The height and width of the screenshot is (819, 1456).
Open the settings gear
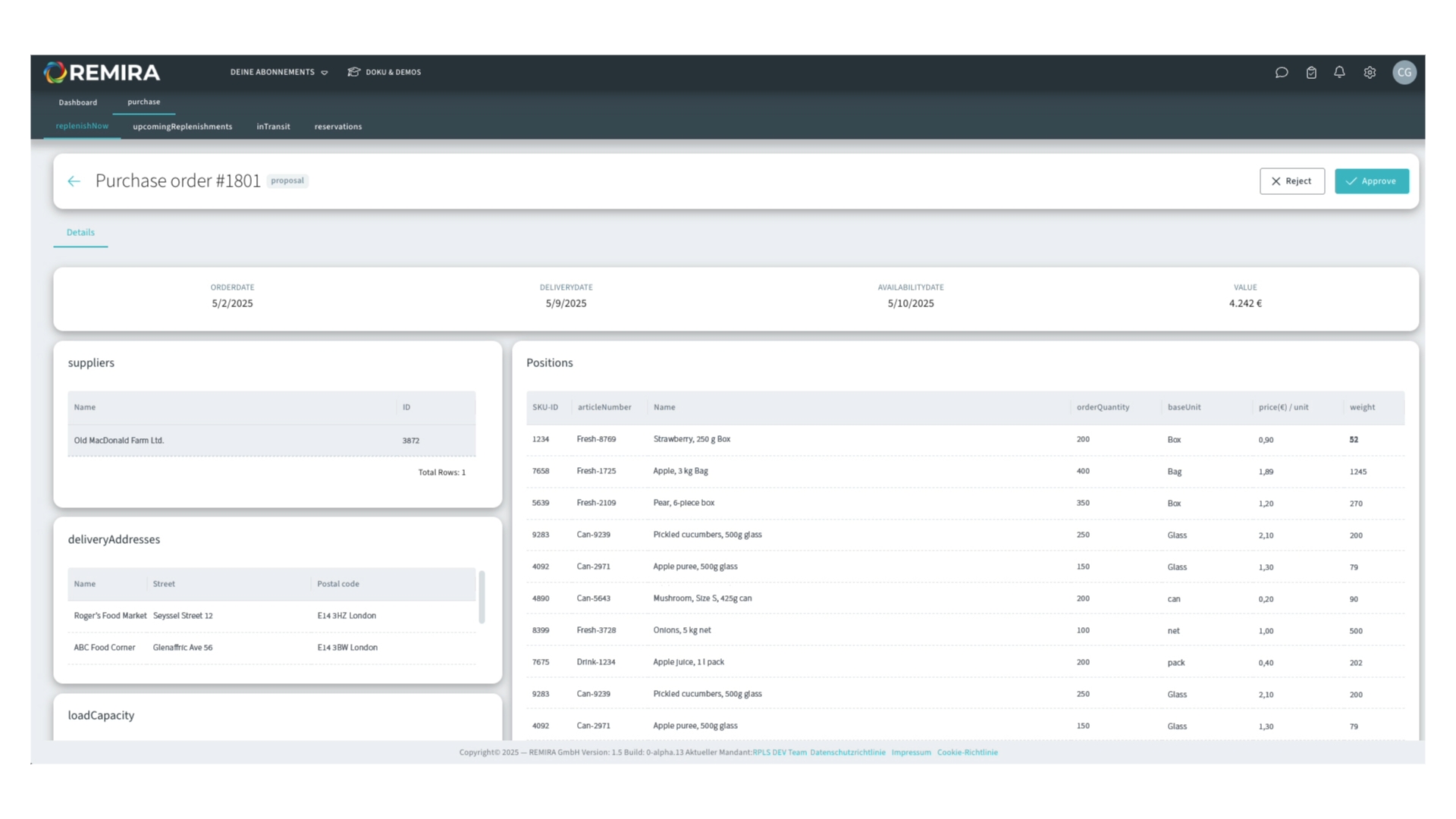(x=1370, y=72)
